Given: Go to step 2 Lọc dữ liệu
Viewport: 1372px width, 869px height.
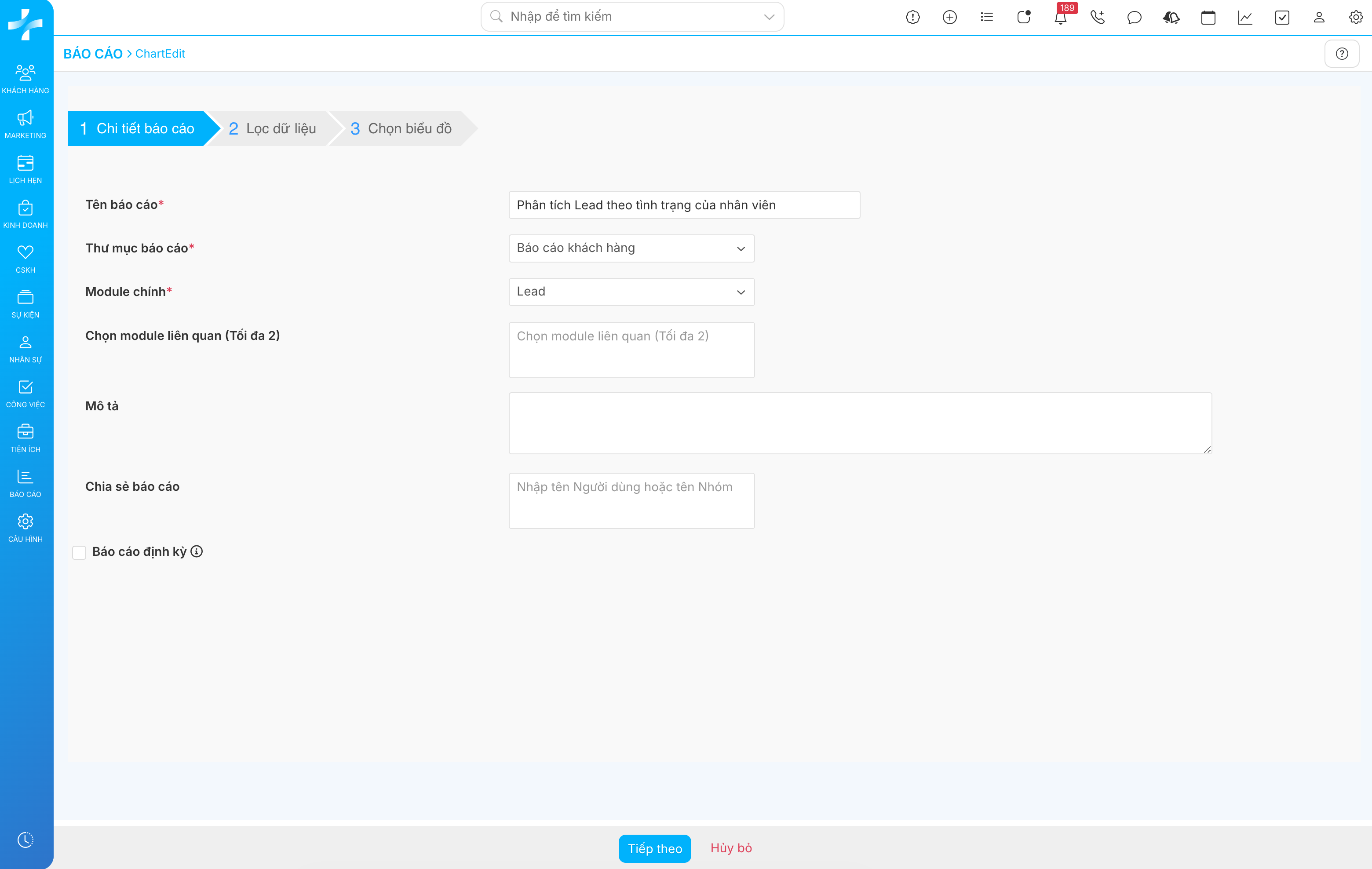Looking at the screenshot, I should (272, 129).
